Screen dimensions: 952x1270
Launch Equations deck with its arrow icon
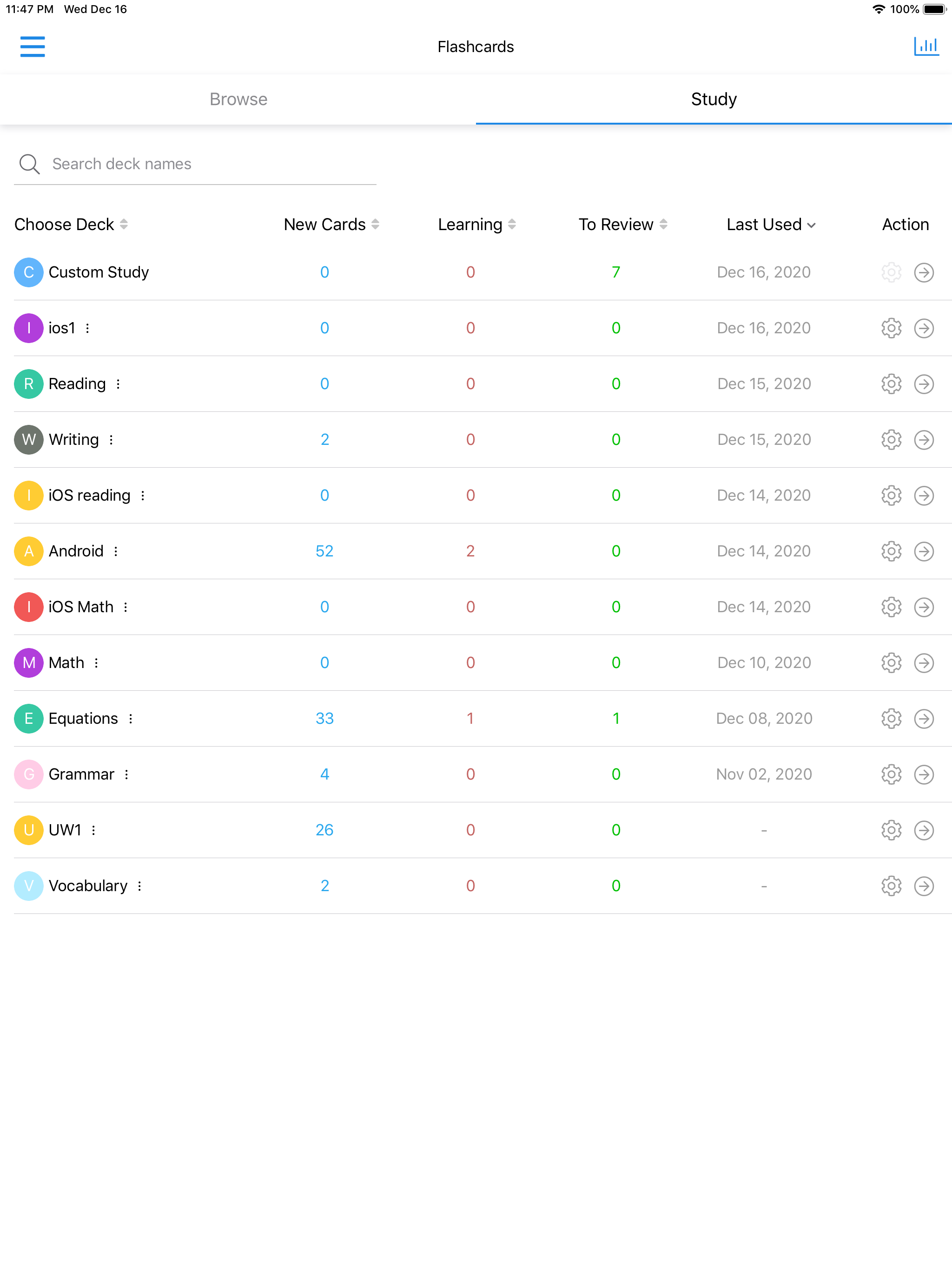pos(925,718)
